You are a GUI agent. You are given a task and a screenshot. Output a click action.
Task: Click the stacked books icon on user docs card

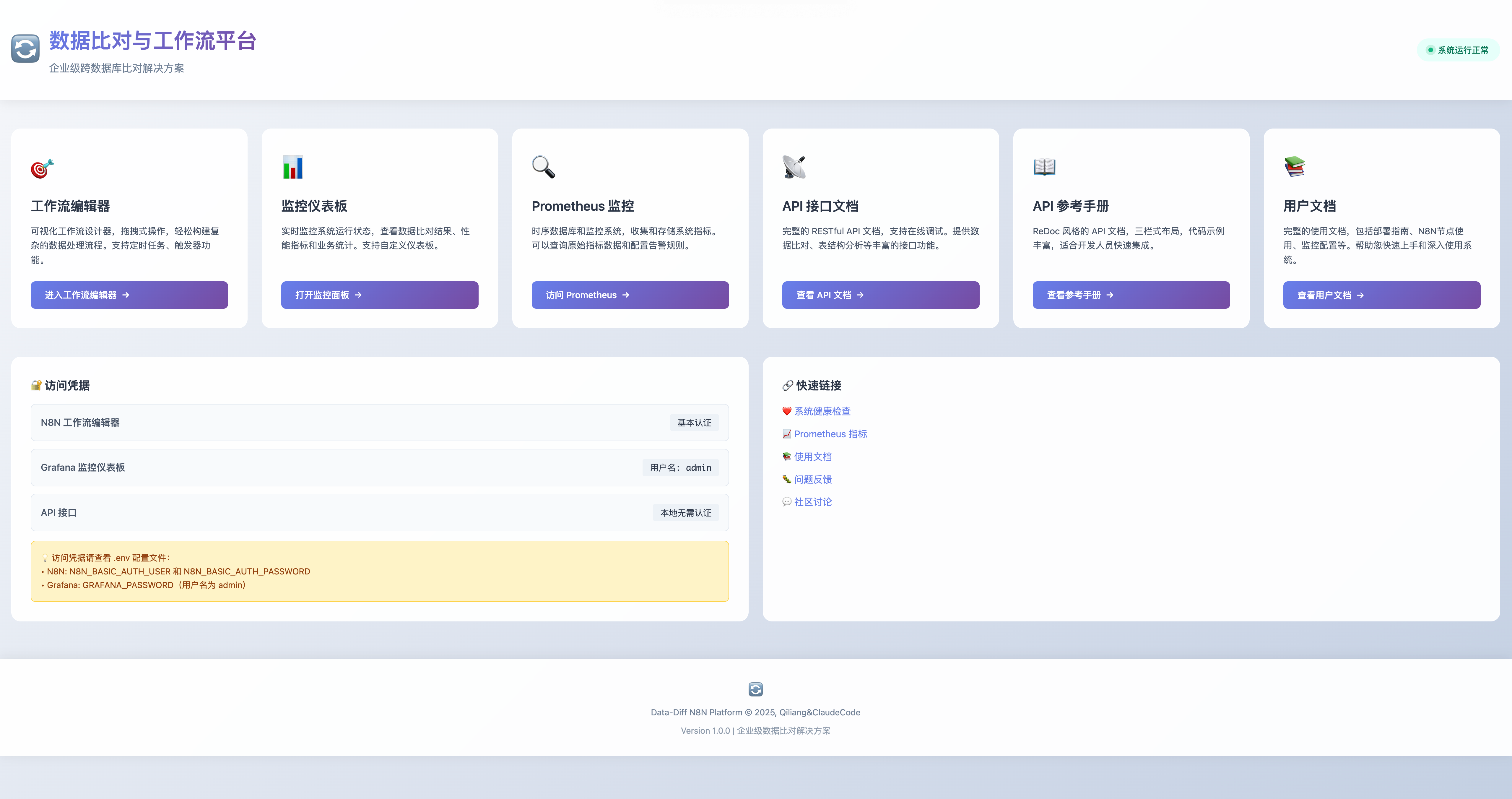(x=1295, y=167)
